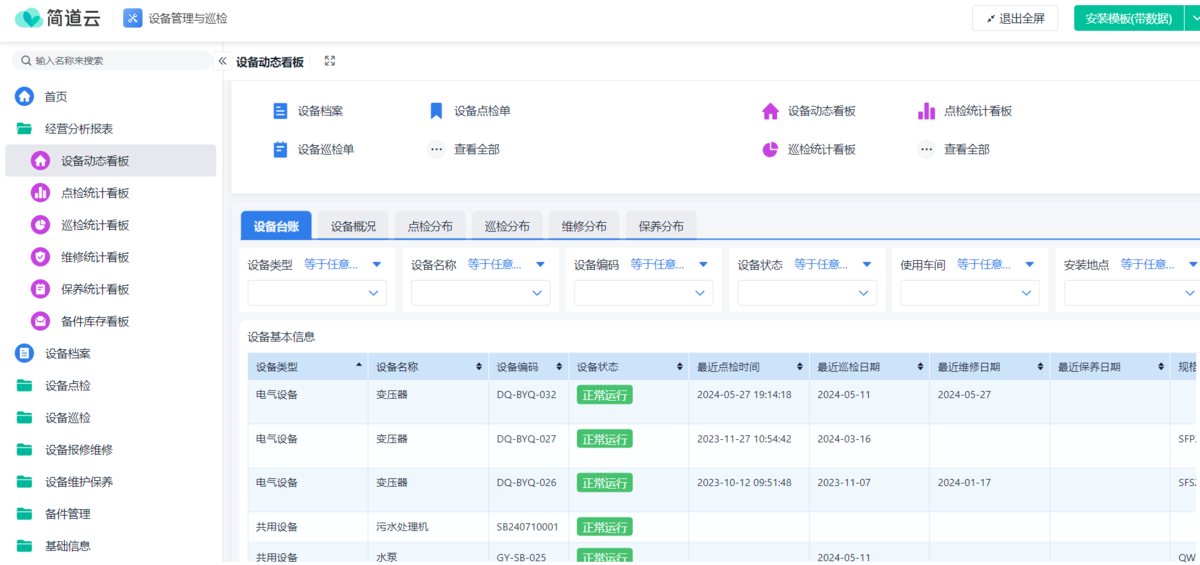Click 正常运行 status in DQ-BYQ-026 row
The width and height of the screenshot is (1200, 565).
(x=605, y=482)
